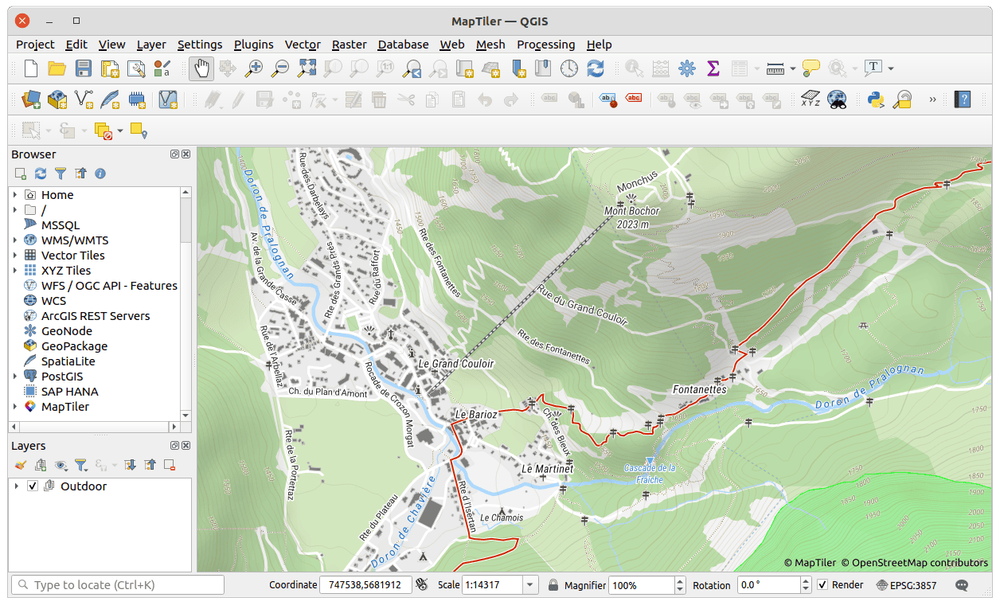
Task: Open the Python console
Action: click(875, 100)
